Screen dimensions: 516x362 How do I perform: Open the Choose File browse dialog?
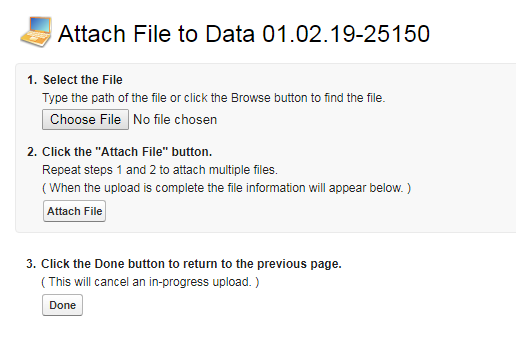[x=85, y=119]
